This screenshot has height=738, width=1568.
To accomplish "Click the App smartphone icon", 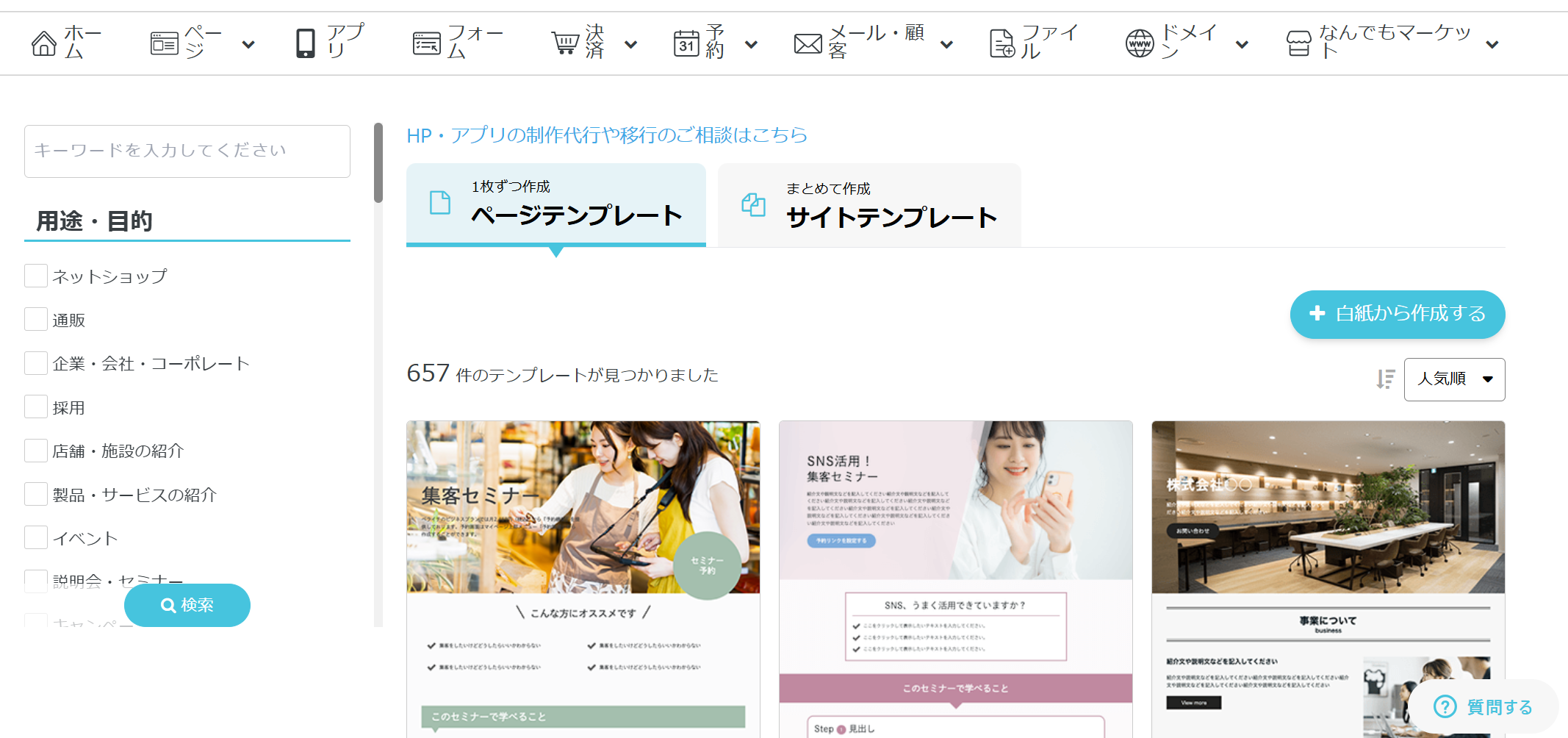I will tap(305, 43).
